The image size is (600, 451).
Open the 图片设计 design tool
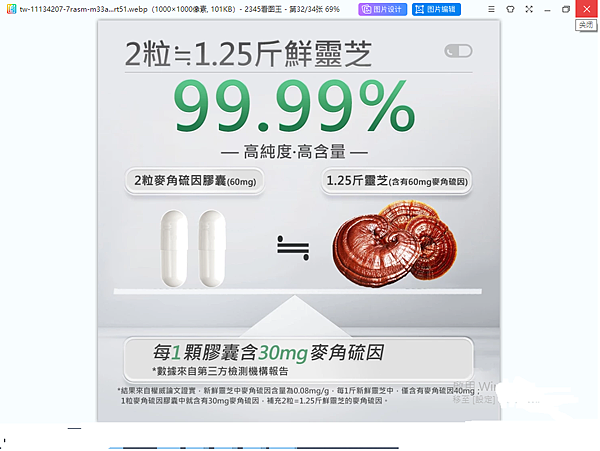click(x=382, y=9)
